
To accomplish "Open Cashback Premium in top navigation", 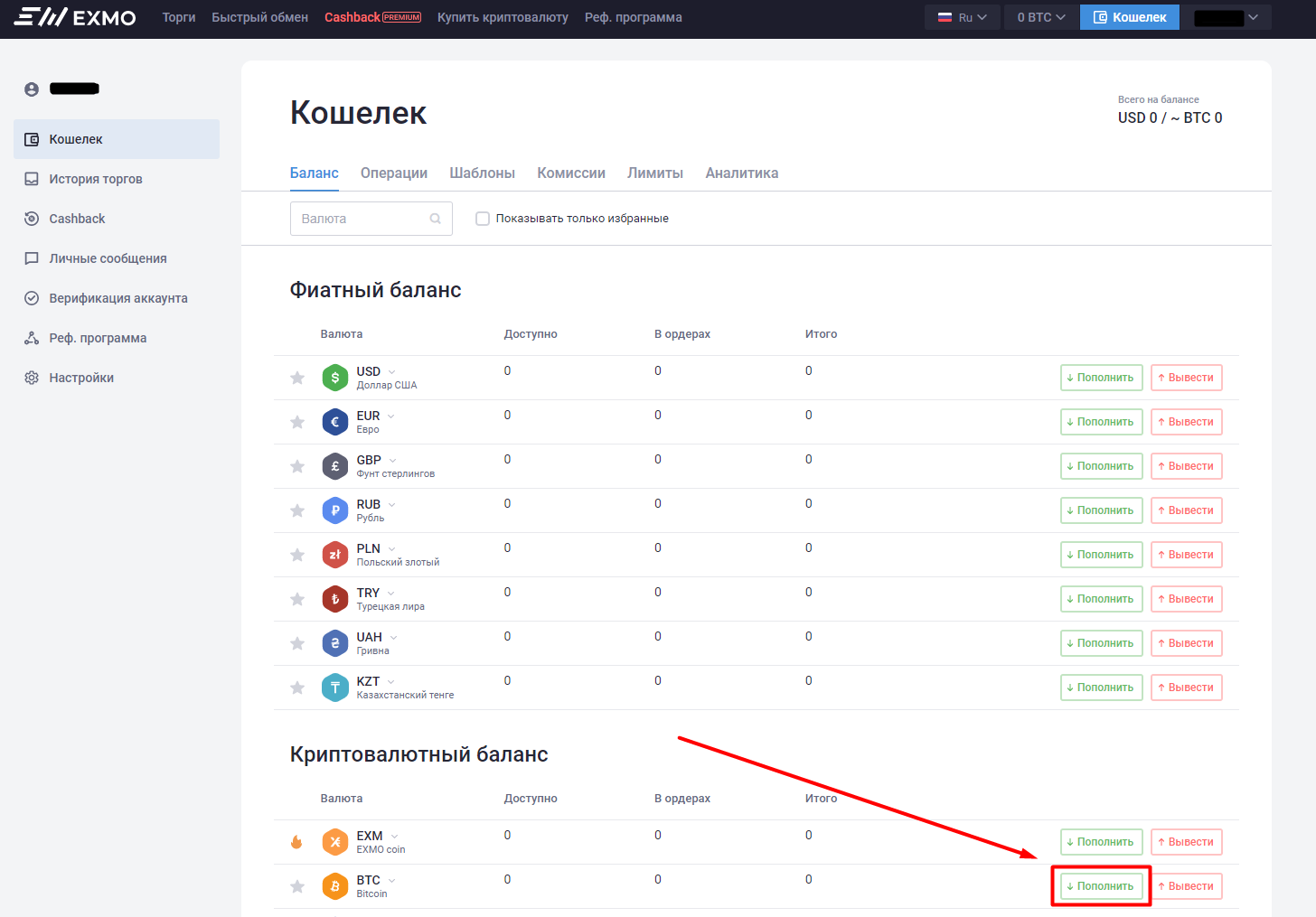I will [372, 17].
